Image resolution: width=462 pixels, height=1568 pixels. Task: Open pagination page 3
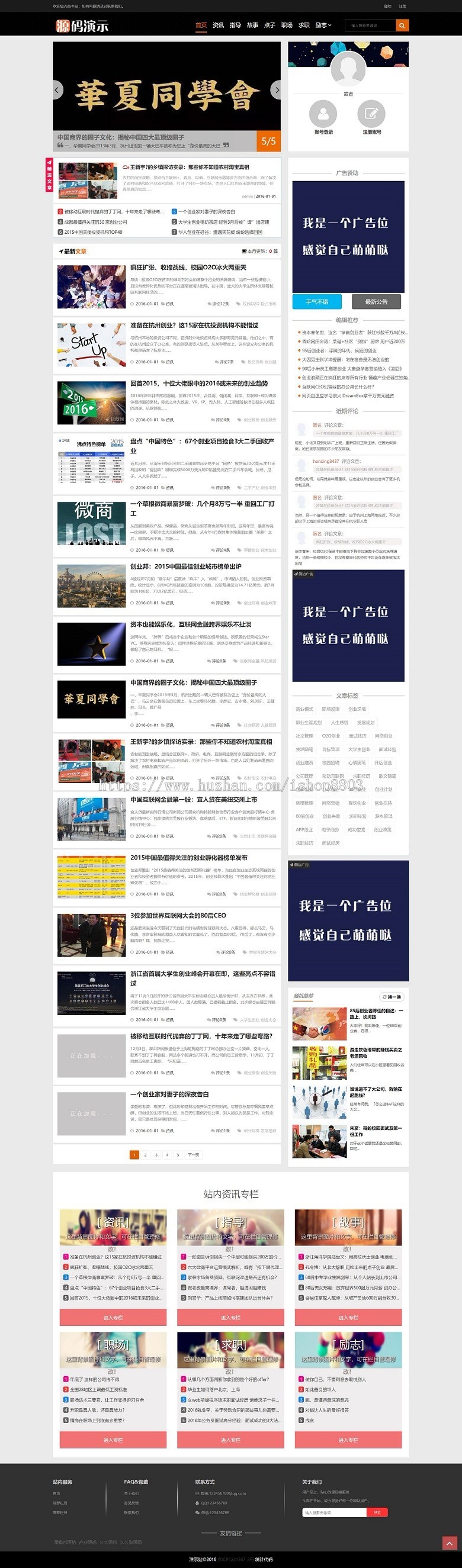point(156,1155)
